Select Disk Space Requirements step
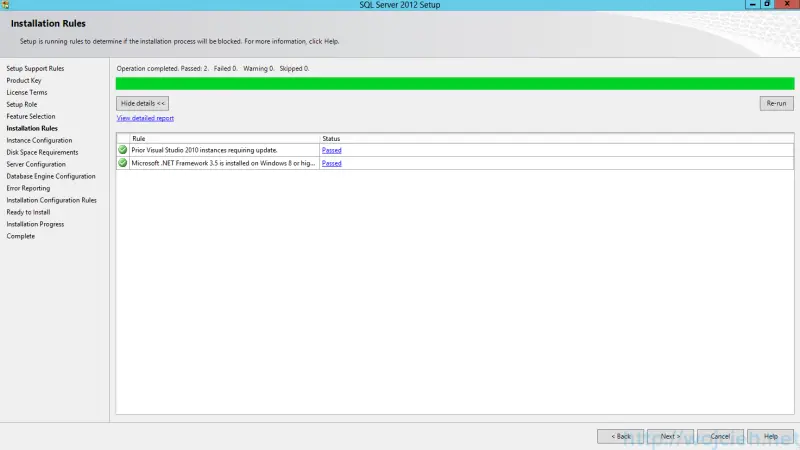Screen dimensions: 800x450 pos(42,153)
